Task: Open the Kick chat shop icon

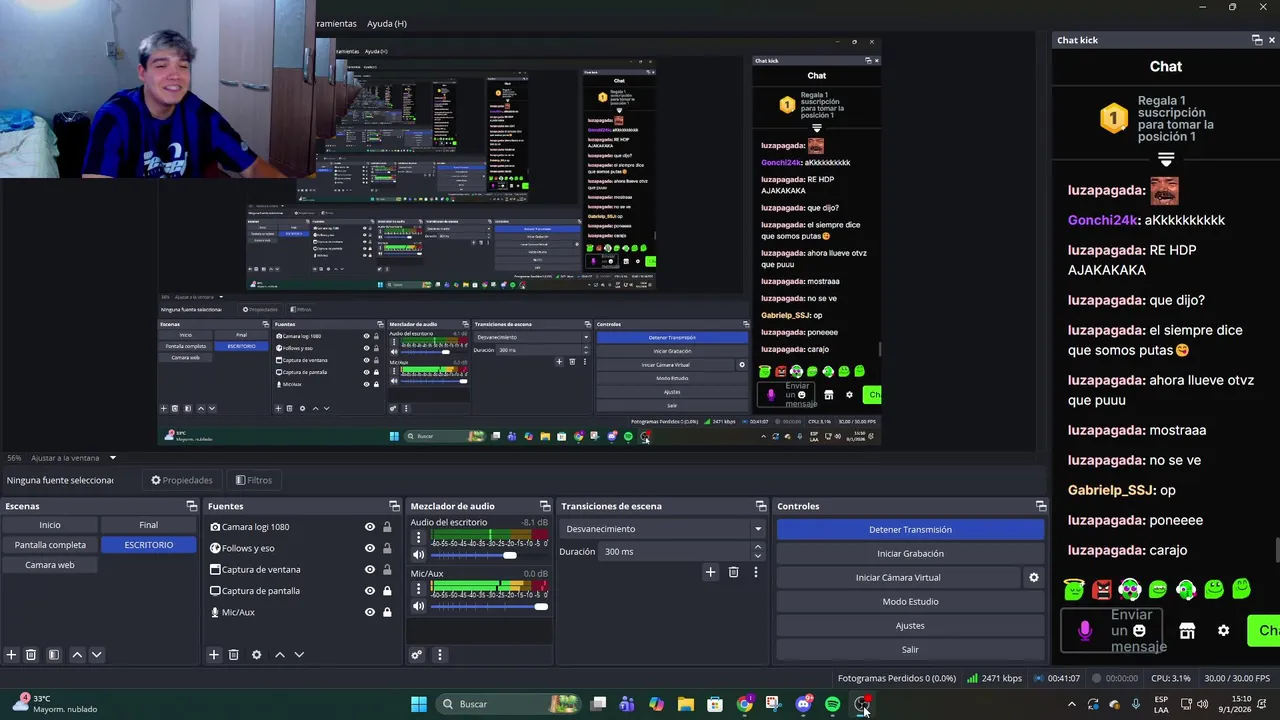Action: coord(1187,631)
